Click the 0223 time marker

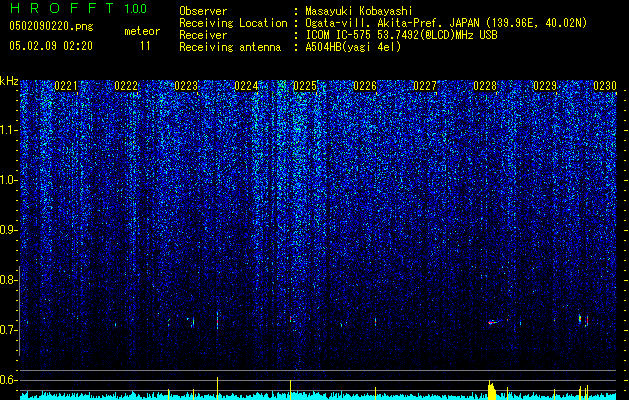186,86
